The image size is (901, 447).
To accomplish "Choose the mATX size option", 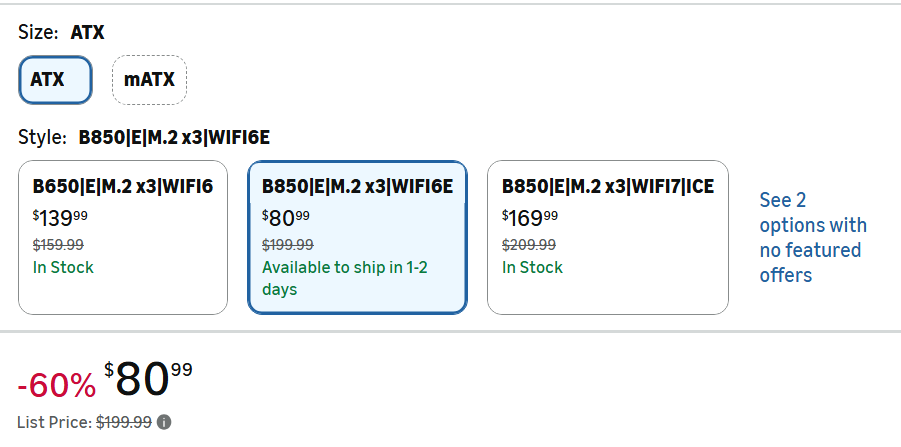I will [149, 80].
